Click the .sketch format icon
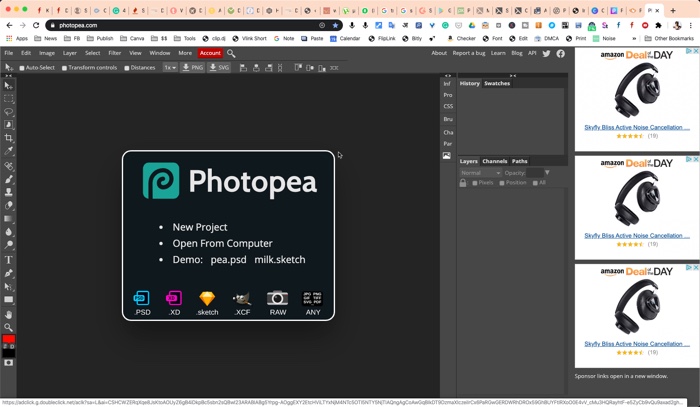 pyautogui.click(x=207, y=303)
